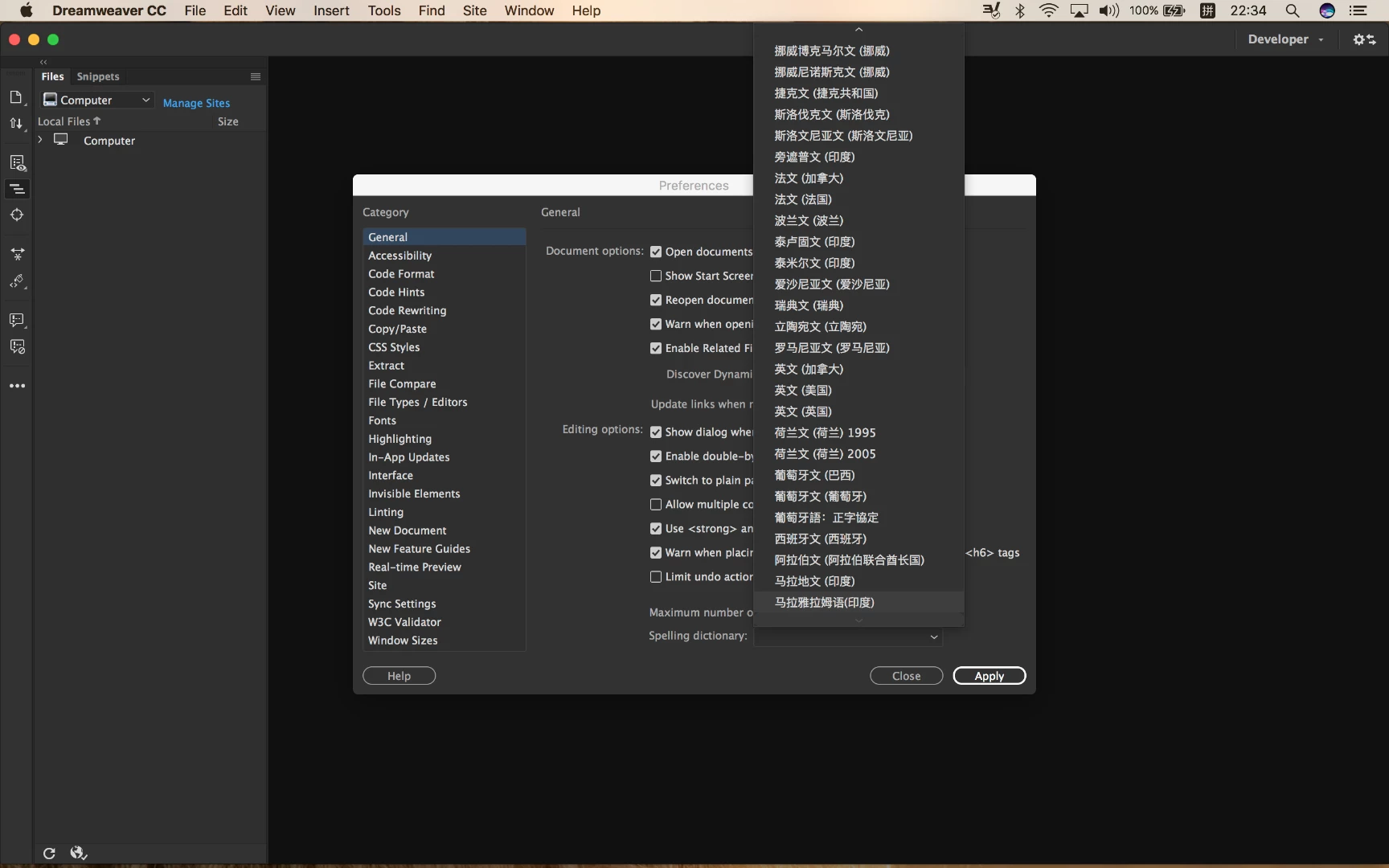This screenshot has height=868, width=1389.
Task: Open the Notification Center icon
Action: (x=1358, y=10)
